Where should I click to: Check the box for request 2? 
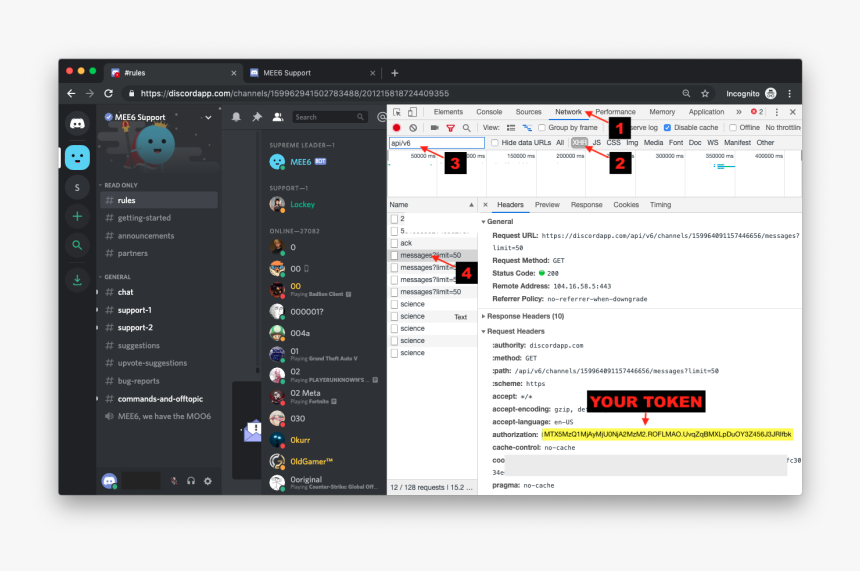coord(394,219)
